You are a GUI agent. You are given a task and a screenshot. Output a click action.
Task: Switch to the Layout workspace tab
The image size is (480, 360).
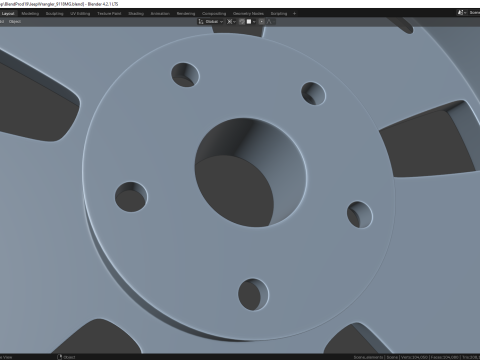(8, 14)
